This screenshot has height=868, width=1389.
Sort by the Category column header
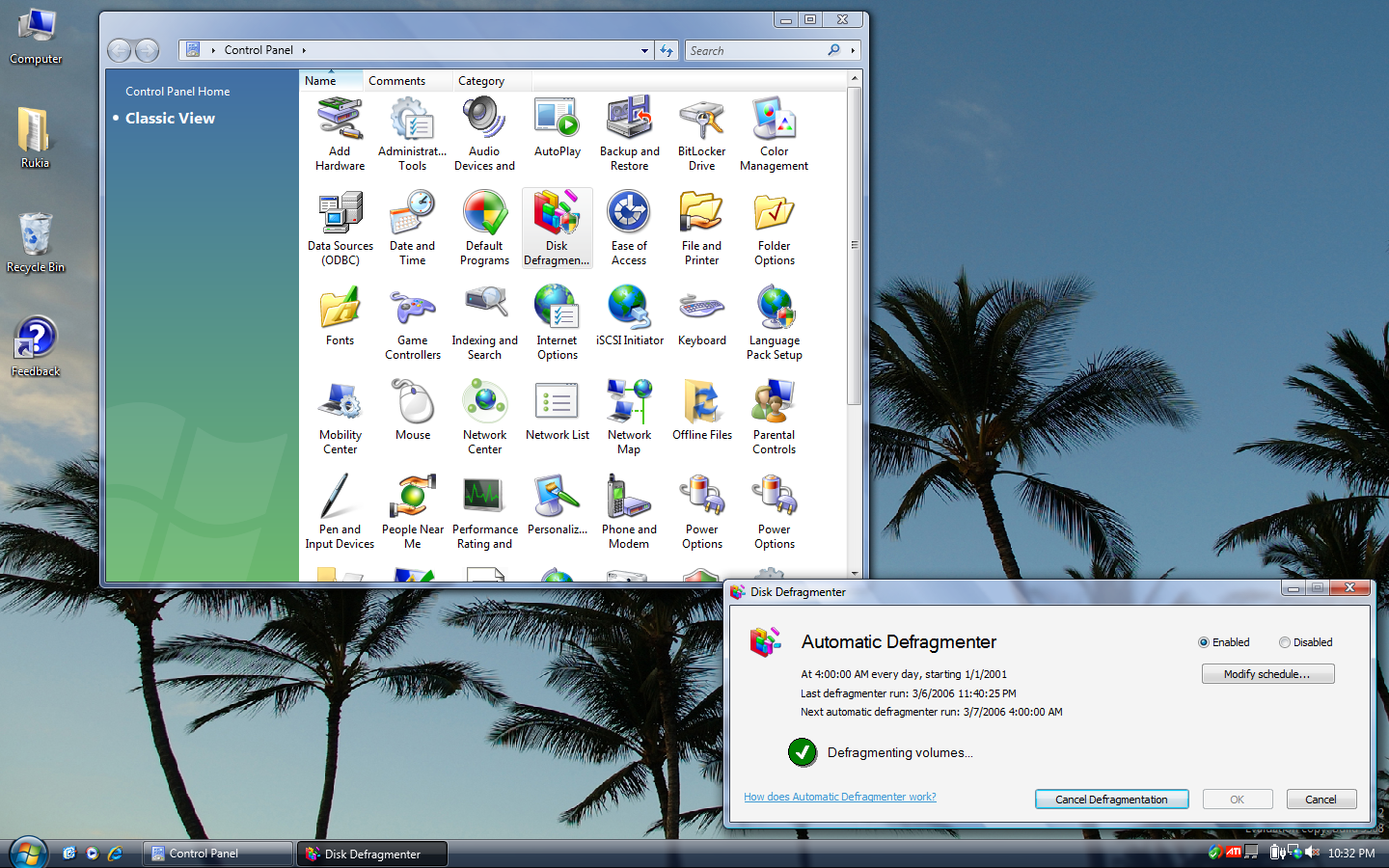(x=481, y=81)
